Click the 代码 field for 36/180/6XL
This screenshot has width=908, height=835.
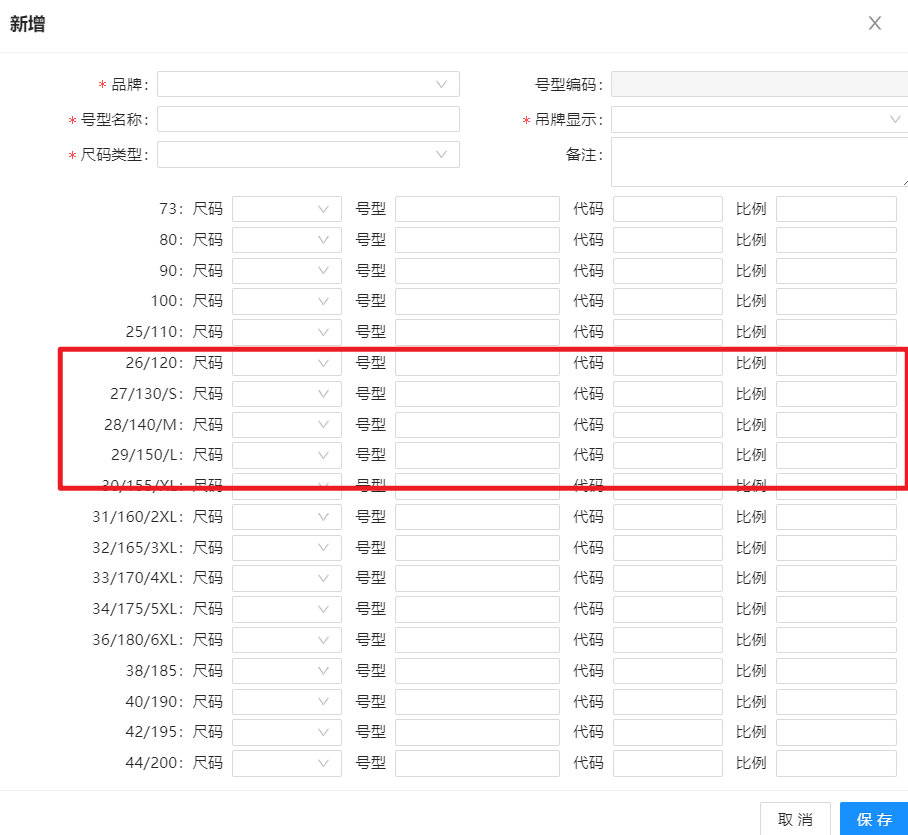pos(667,640)
